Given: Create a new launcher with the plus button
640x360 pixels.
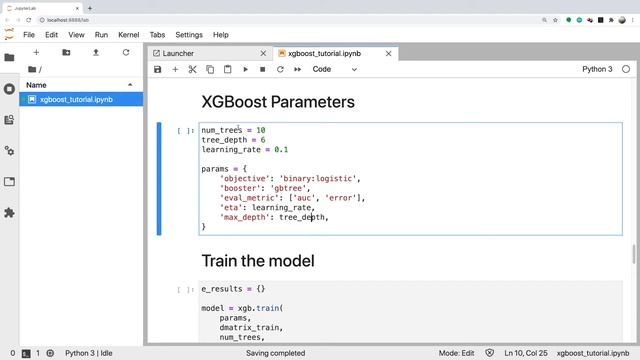Looking at the screenshot, I should coord(36,52).
